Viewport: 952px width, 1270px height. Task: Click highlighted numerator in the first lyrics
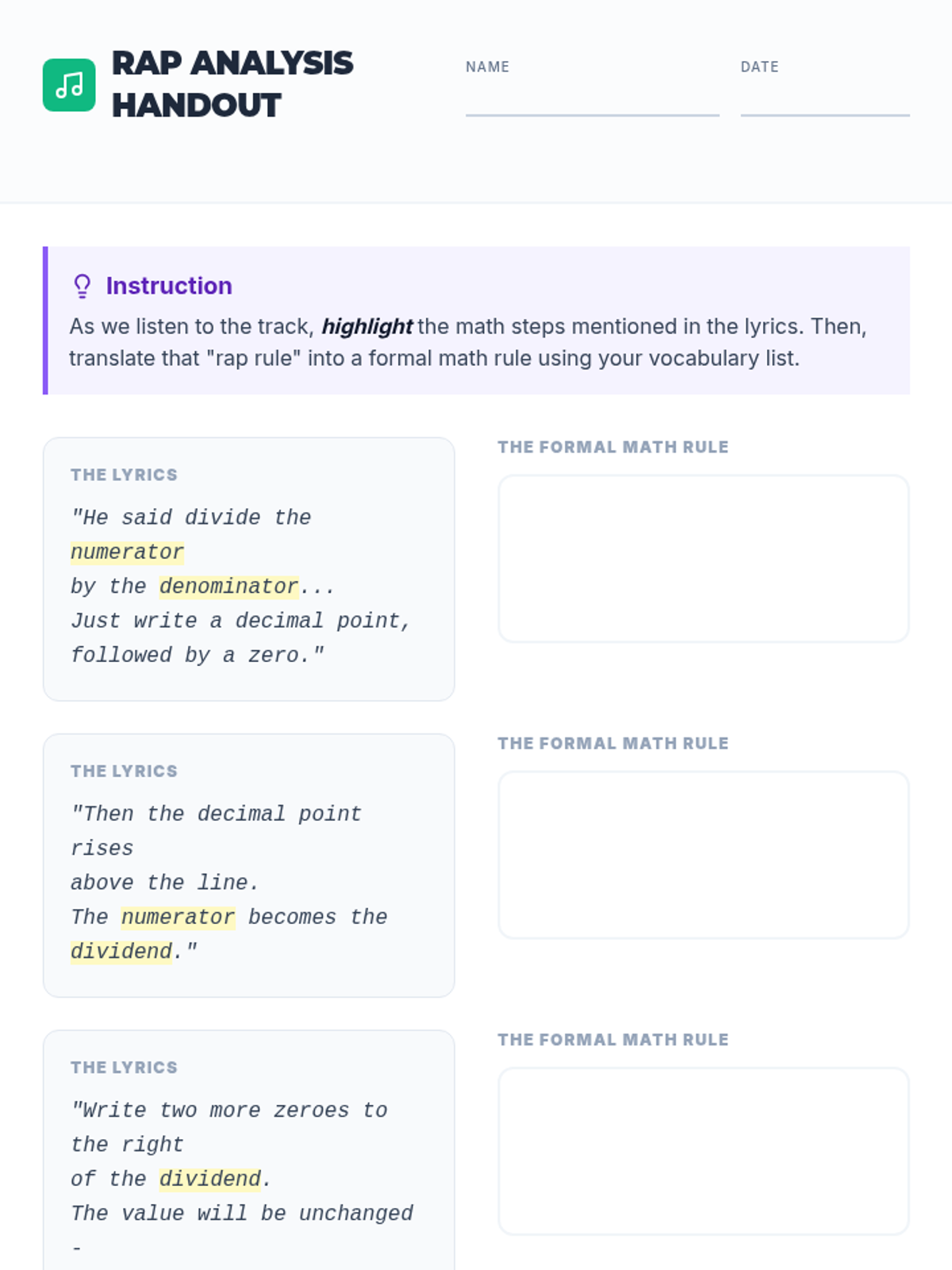(128, 552)
